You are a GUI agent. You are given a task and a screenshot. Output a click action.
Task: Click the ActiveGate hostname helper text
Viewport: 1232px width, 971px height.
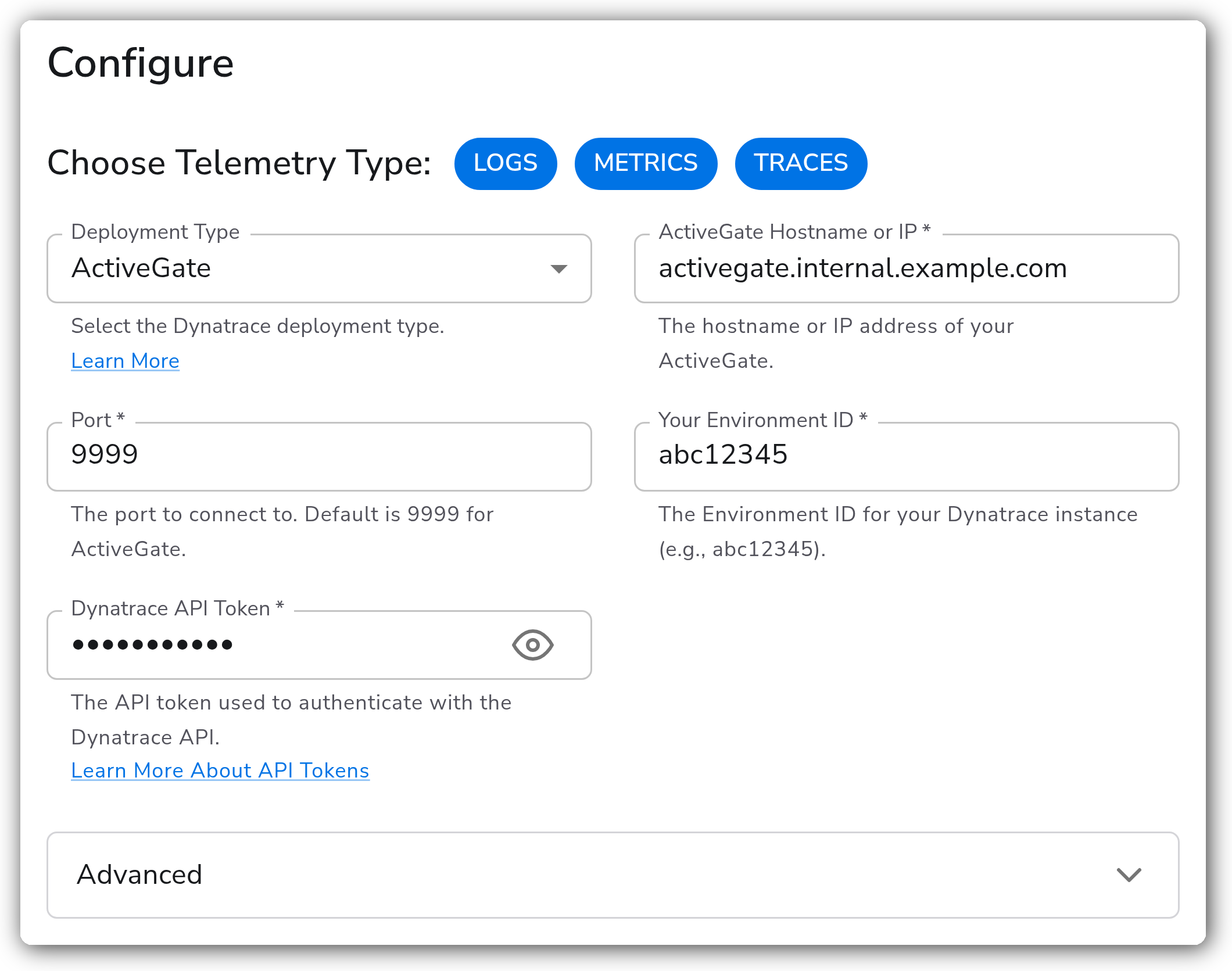(836, 343)
